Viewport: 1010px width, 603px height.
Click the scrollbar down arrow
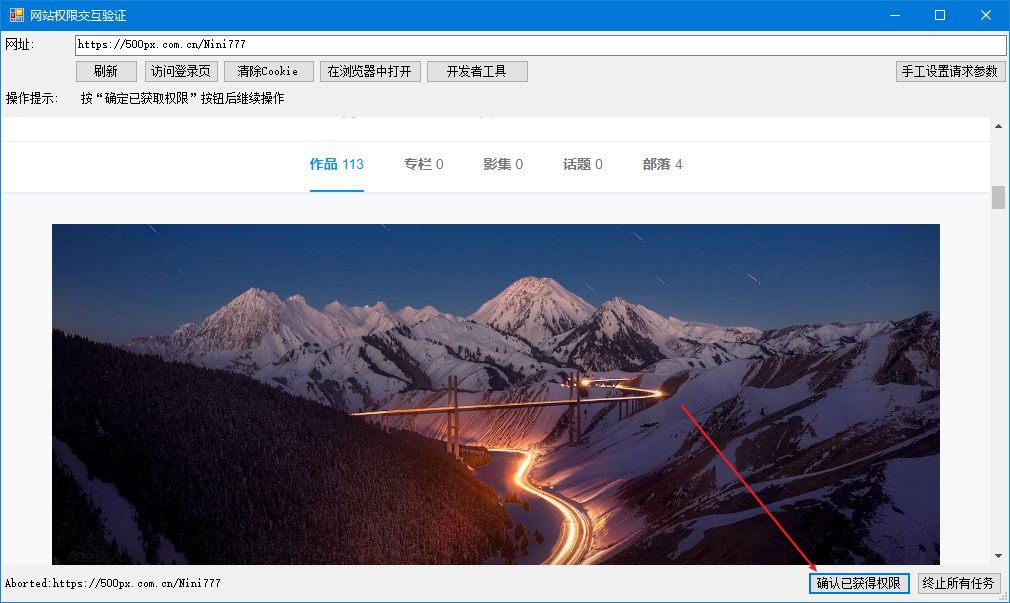tap(998, 556)
